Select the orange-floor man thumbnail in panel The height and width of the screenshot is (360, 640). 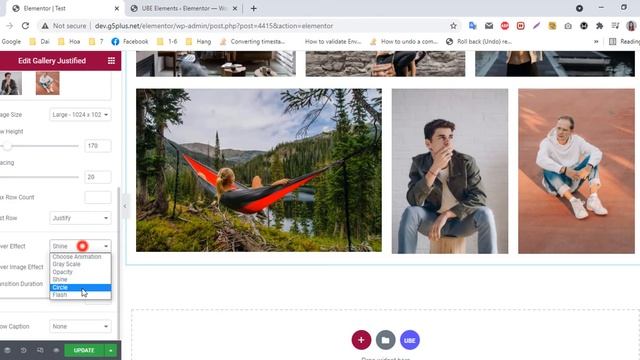[x=47, y=83]
